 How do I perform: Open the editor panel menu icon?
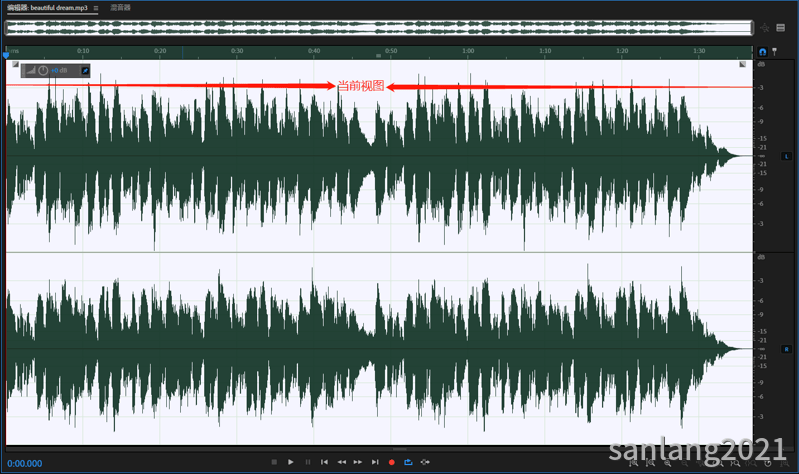pyautogui.click(x=96, y=8)
